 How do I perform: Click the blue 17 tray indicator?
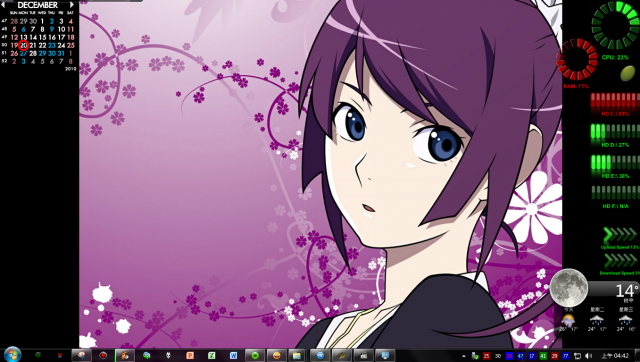(x=532, y=356)
